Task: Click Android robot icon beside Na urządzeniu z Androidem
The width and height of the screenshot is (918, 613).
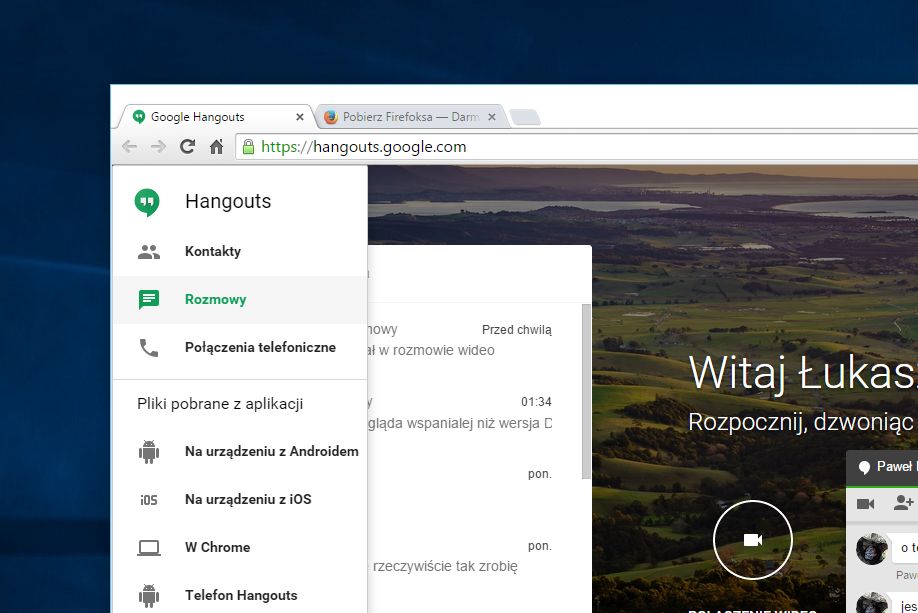Action: point(149,452)
